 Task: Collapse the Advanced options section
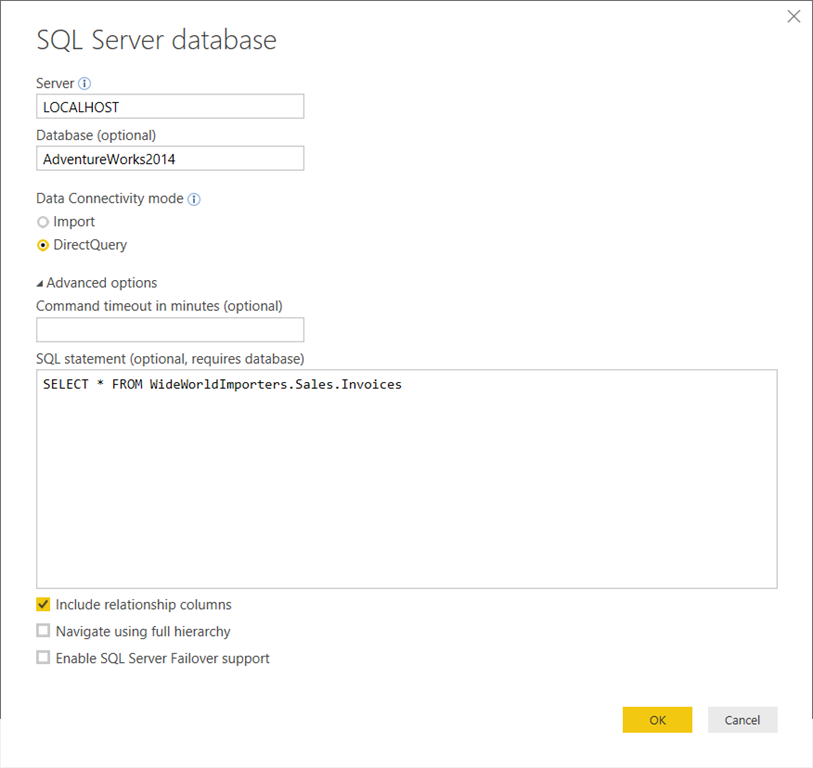coord(39,284)
